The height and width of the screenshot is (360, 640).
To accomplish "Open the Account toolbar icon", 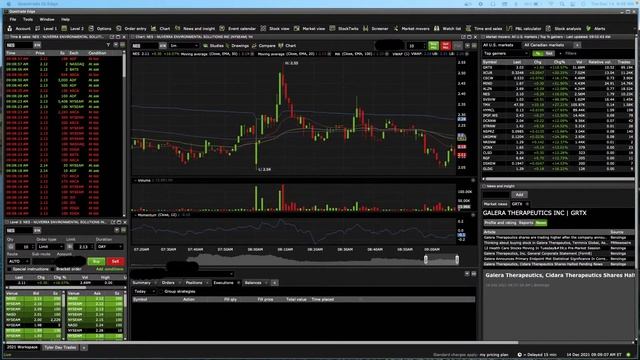I will click(19, 29).
